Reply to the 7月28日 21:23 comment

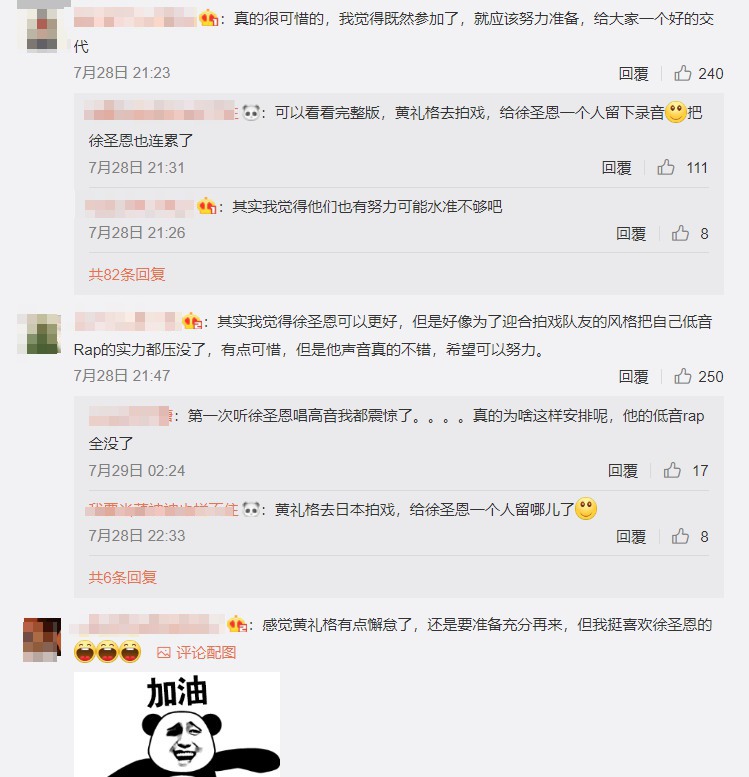point(634,74)
